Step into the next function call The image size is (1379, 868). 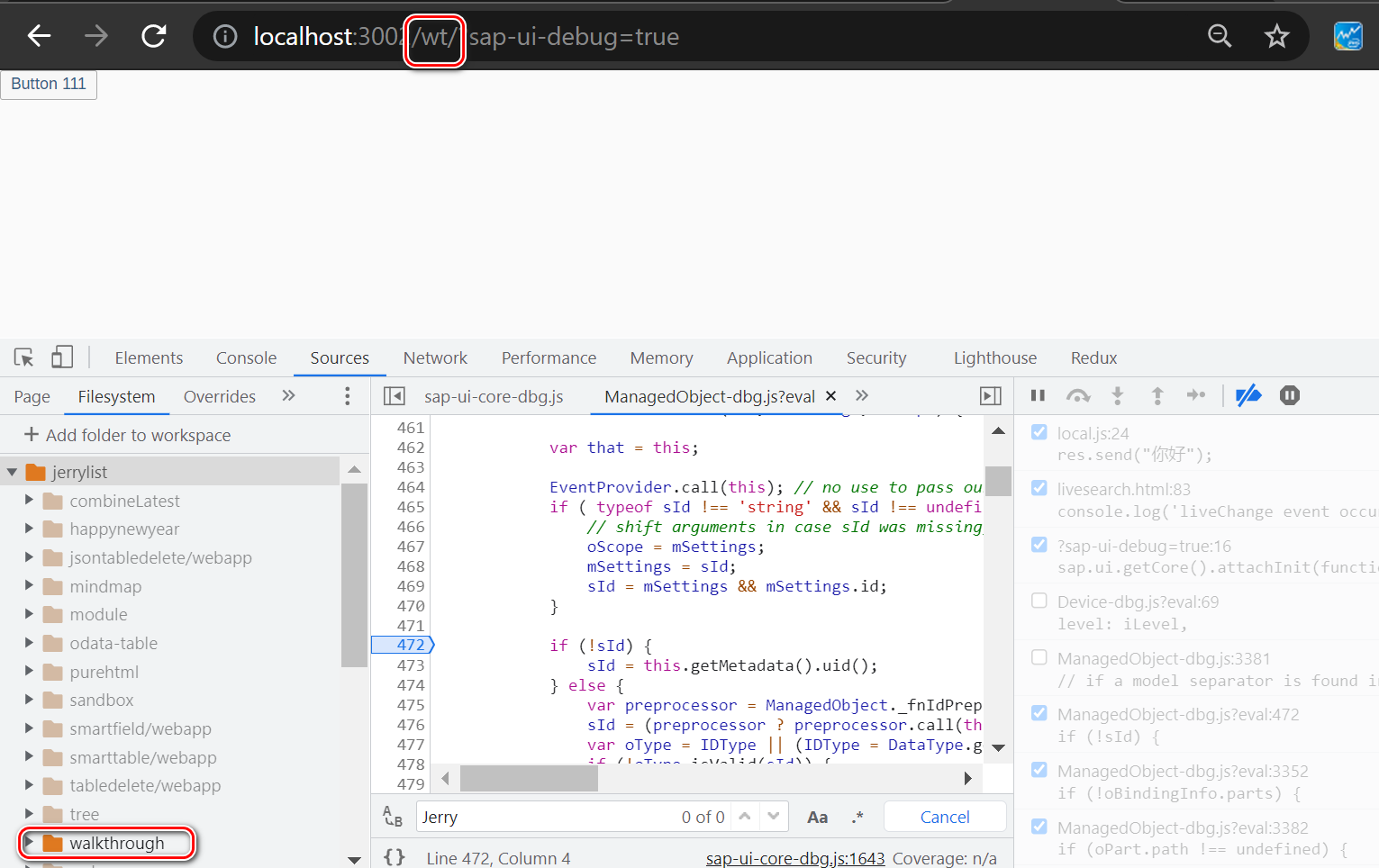click(1118, 395)
